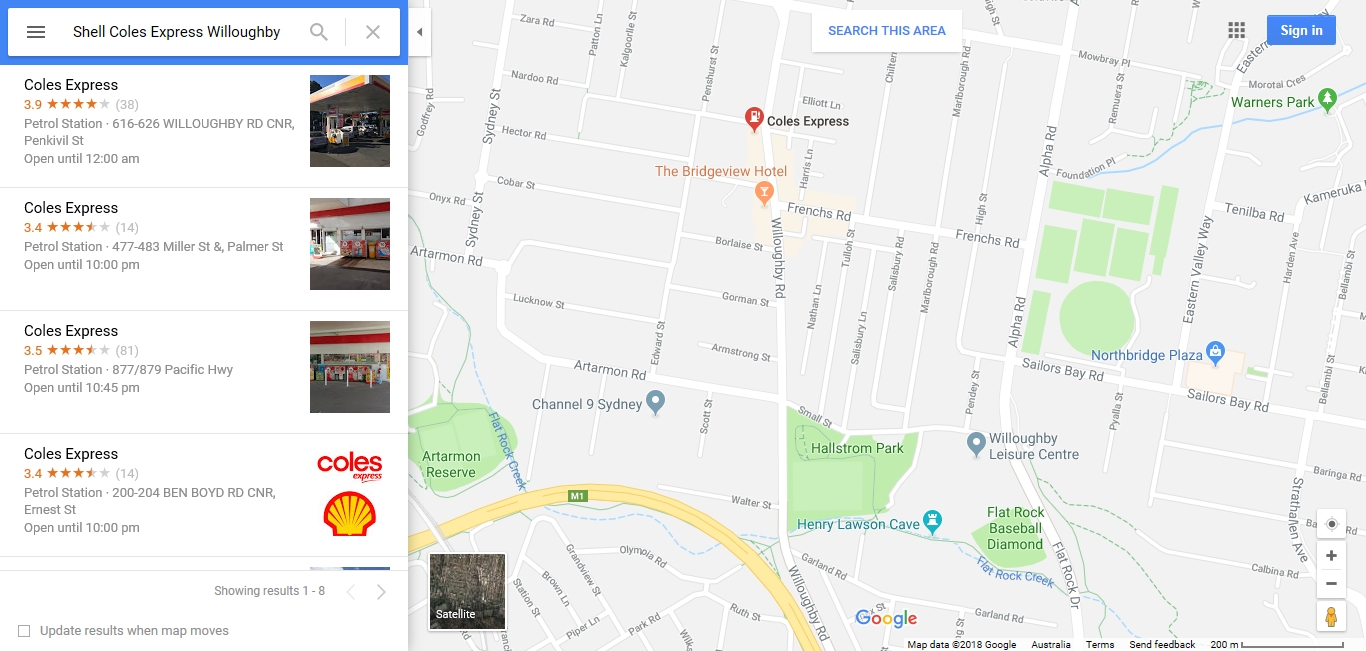
Task: Select Coles Express Pacific Hwy result
Action: [x=204, y=372]
